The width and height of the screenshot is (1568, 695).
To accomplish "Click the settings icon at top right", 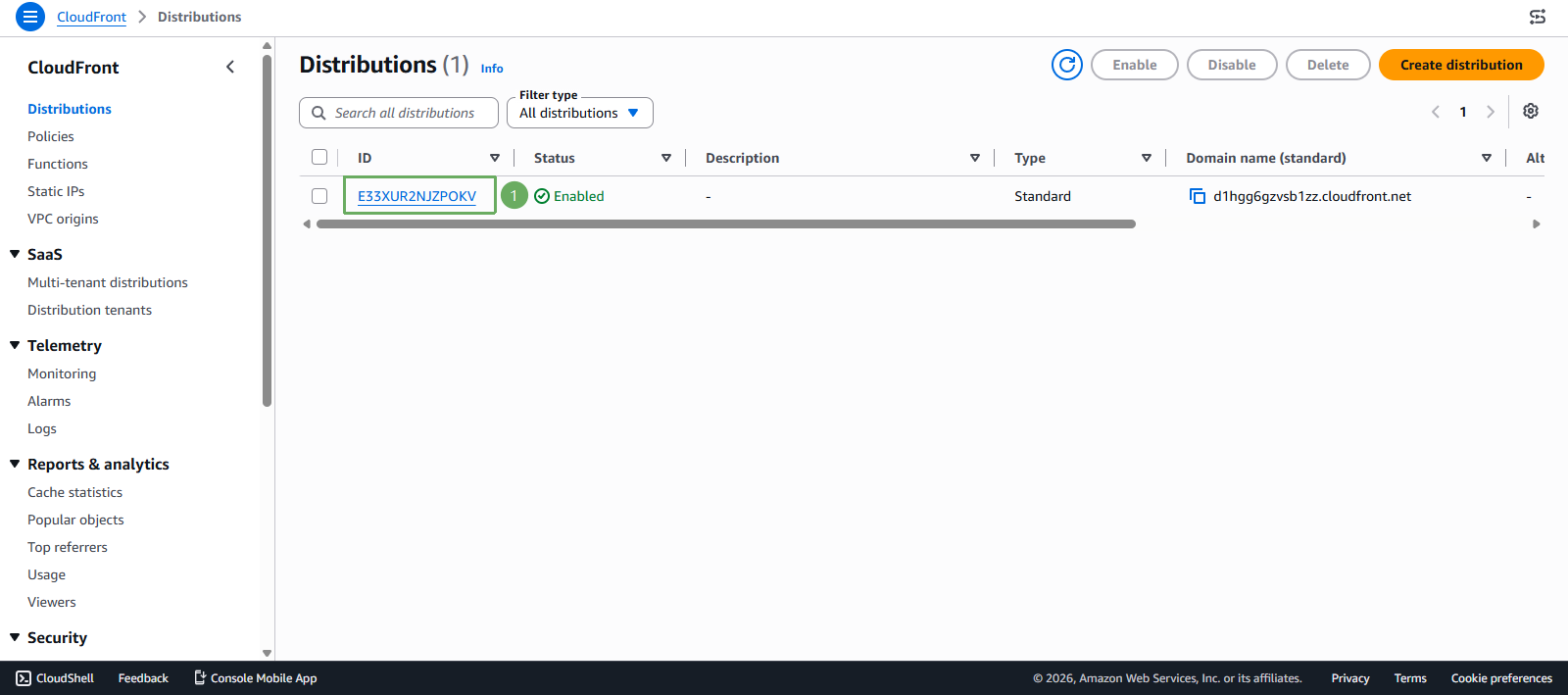I will (1538, 17).
